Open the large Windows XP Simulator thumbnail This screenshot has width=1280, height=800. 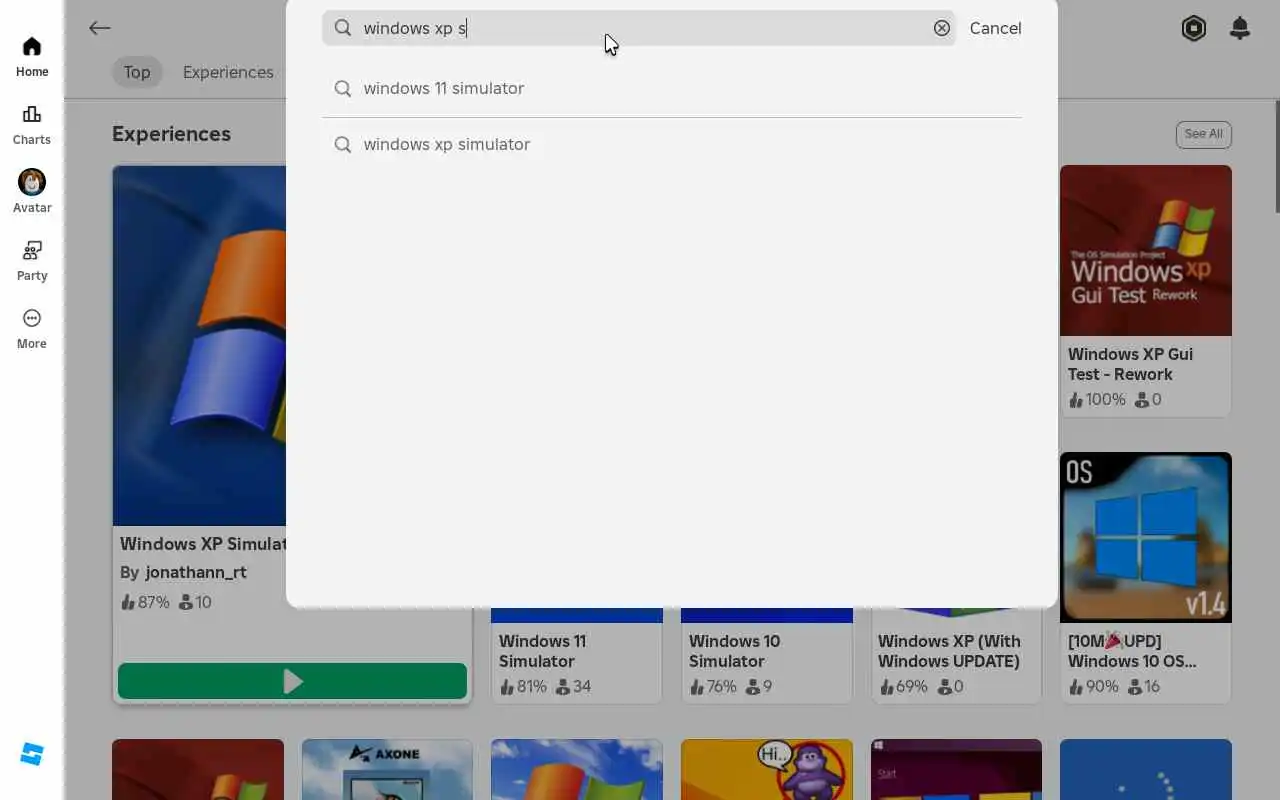tap(199, 345)
